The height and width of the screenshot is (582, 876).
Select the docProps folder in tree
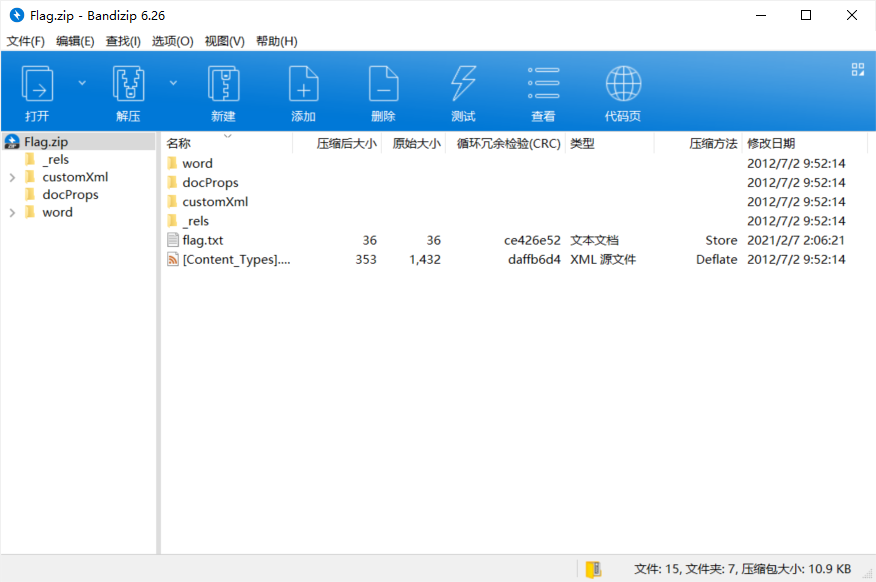click(70, 195)
